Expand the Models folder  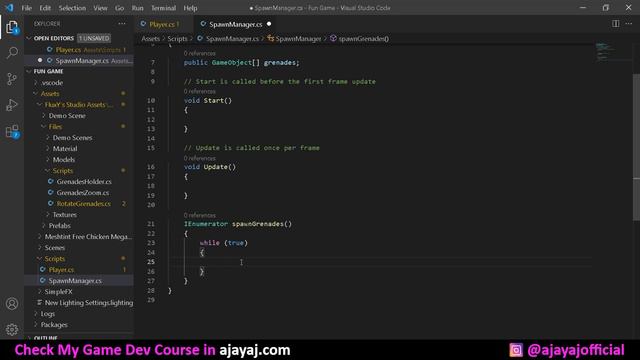pyautogui.click(x=64, y=160)
